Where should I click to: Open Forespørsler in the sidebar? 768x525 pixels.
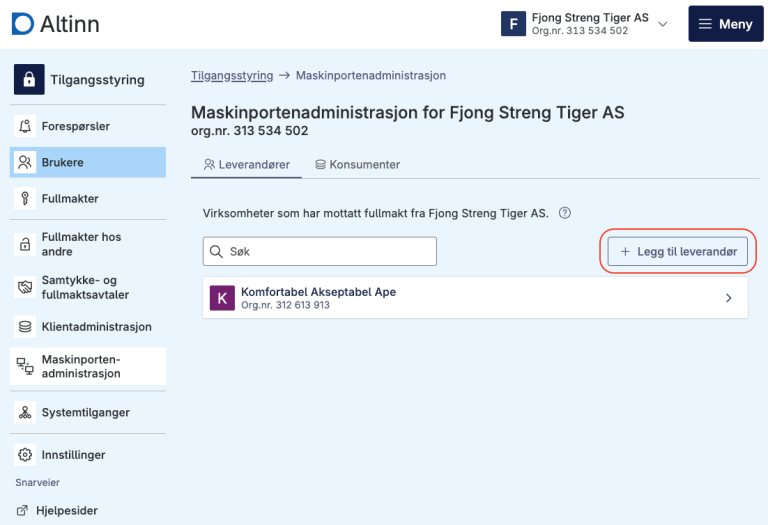[x=88, y=126]
